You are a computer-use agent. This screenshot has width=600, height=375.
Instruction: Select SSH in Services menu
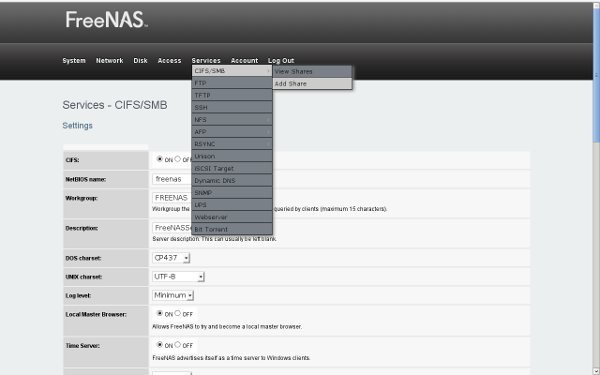coord(232,108)
